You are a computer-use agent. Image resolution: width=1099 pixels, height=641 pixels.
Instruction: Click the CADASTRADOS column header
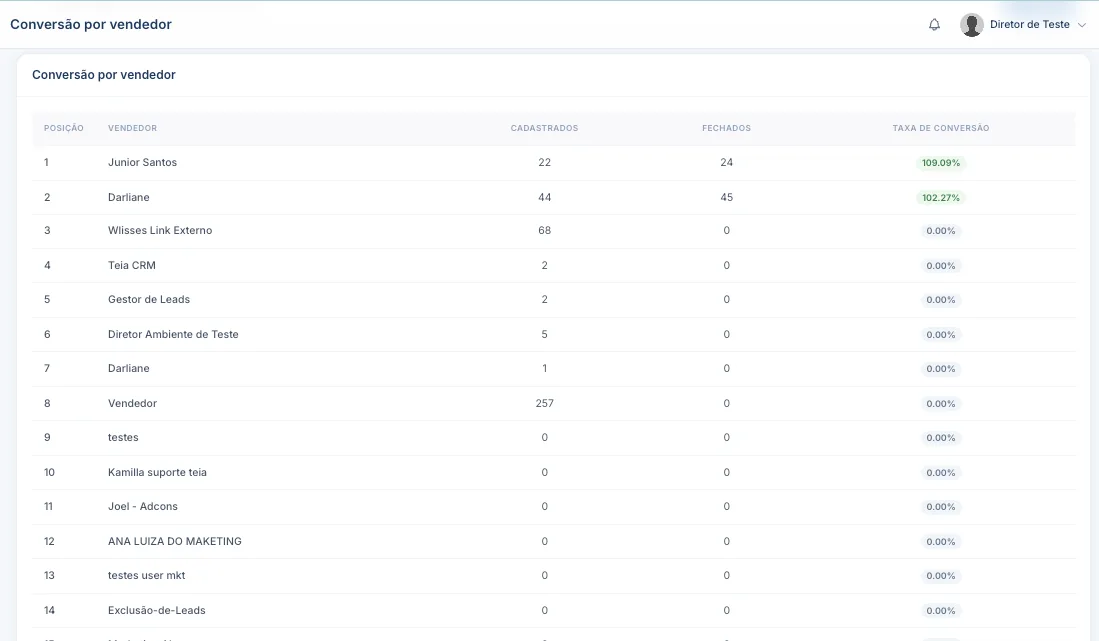click(545, 128)
